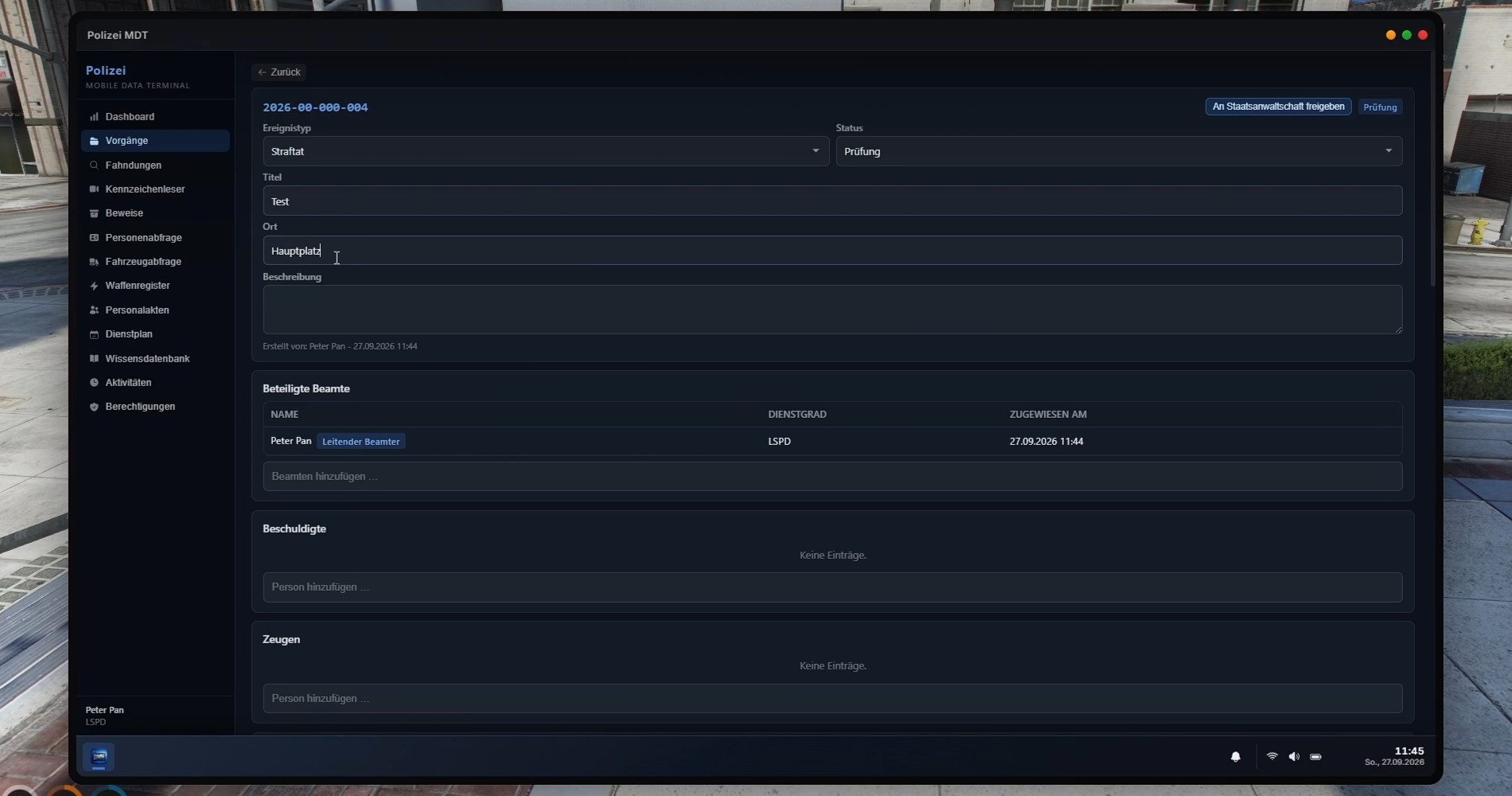Open Waffenregister in the sidebar
The image size is (1512, 796).
(155, 285)
